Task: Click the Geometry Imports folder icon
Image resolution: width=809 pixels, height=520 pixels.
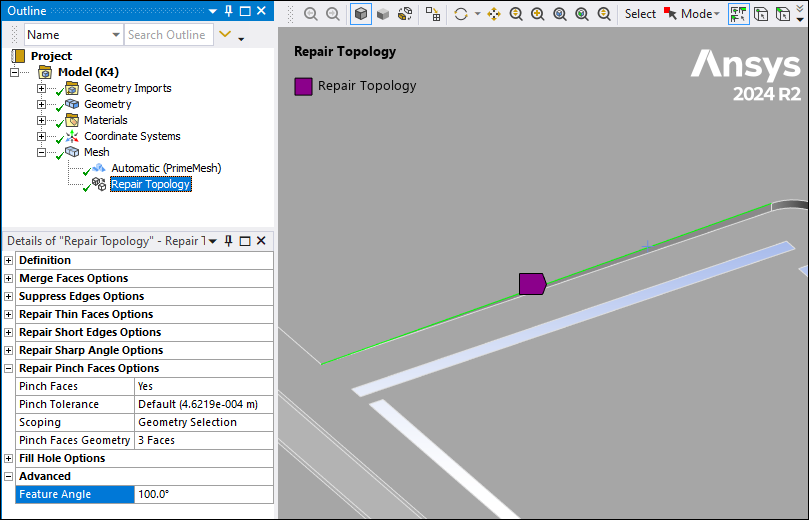Action: click(x=72, y=88)
